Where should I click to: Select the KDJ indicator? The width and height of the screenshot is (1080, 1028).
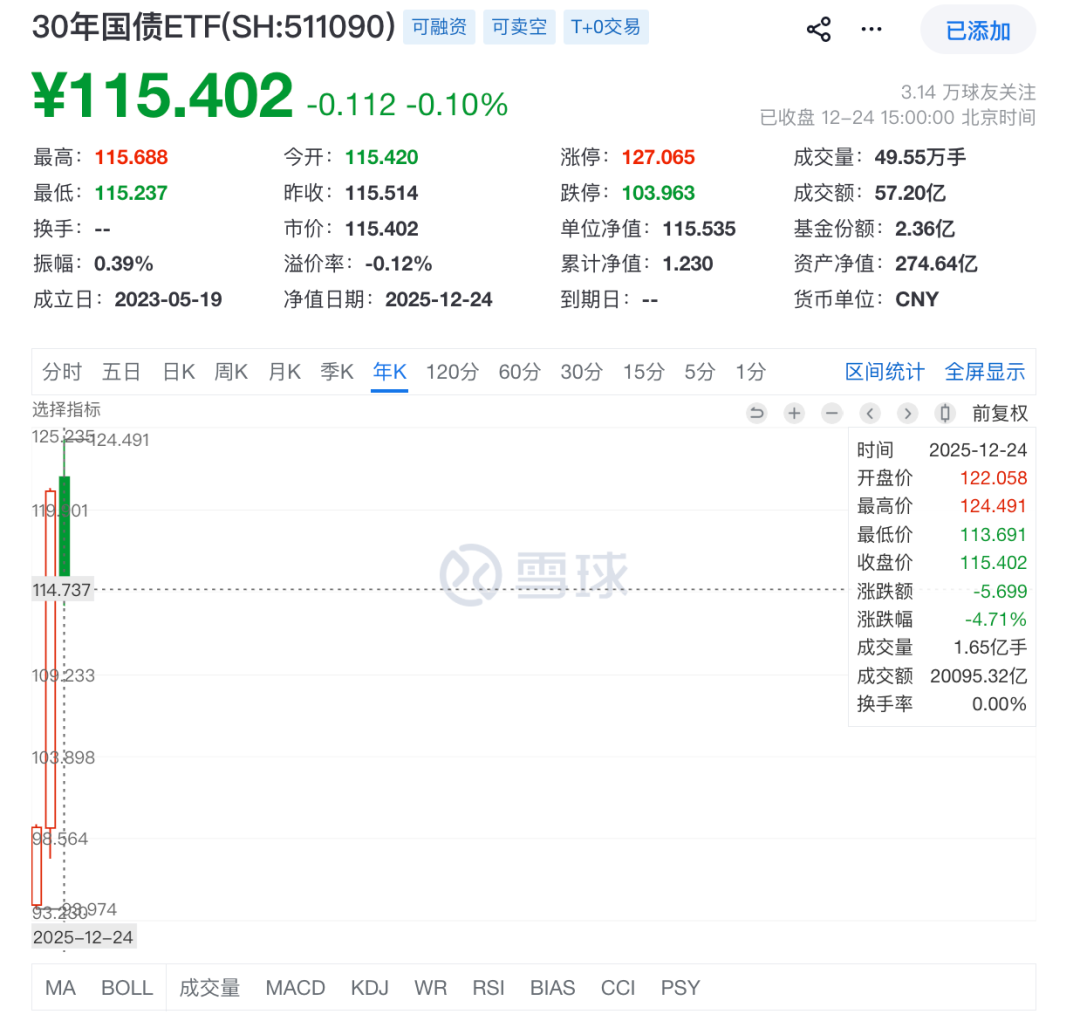point(369,987)
